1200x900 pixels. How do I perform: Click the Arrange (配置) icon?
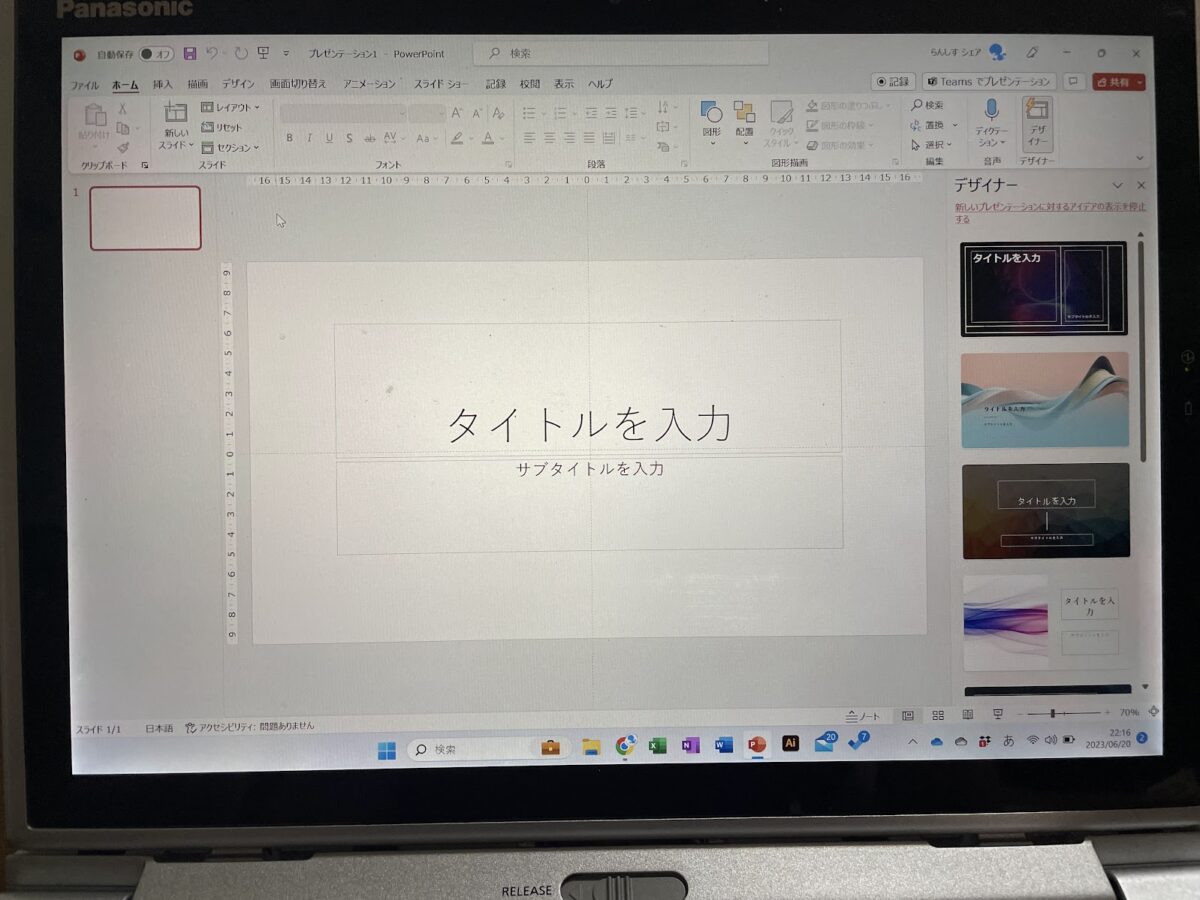[744, 113]
